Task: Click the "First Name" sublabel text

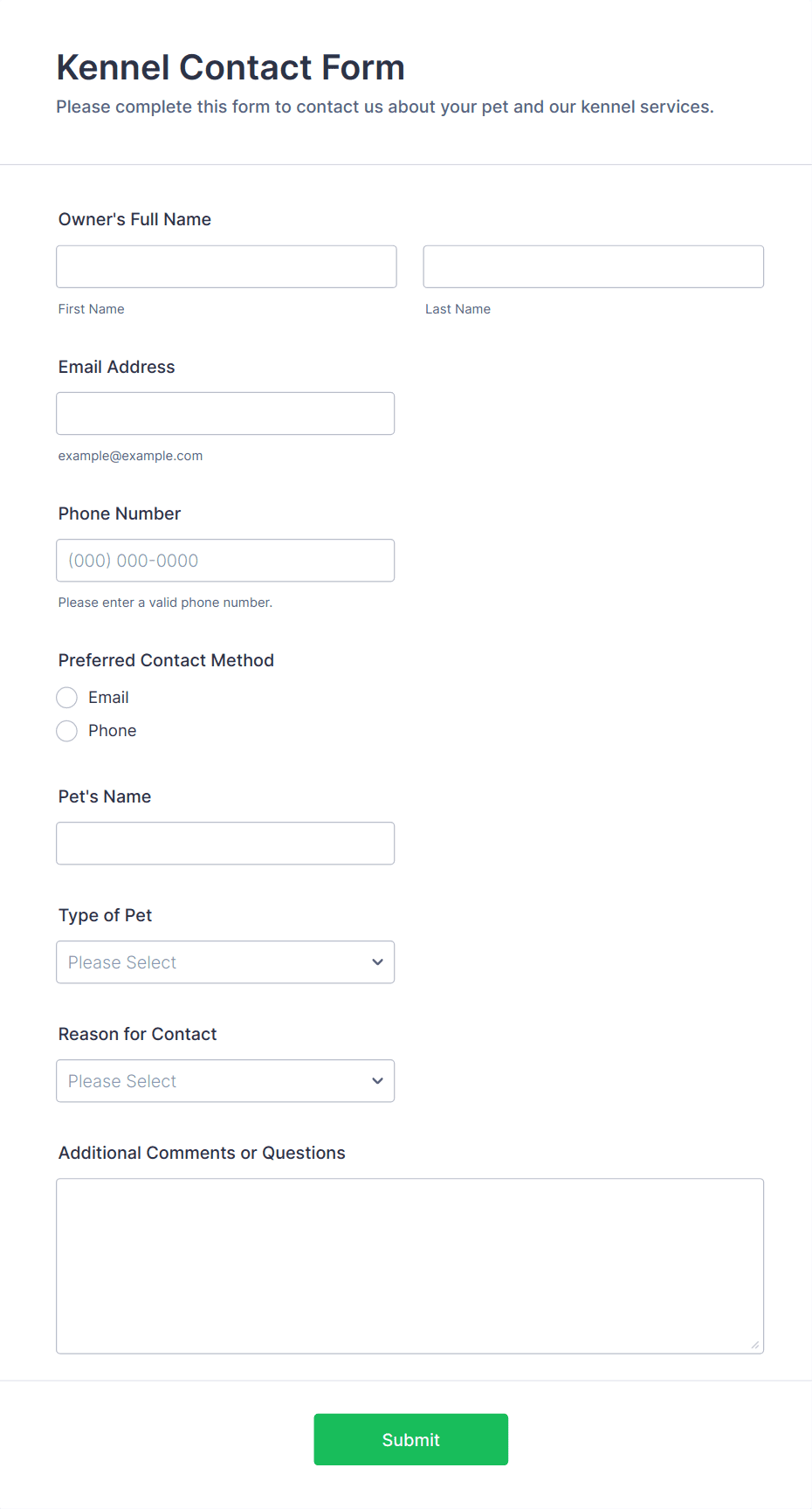Action: tap(92, 309)
